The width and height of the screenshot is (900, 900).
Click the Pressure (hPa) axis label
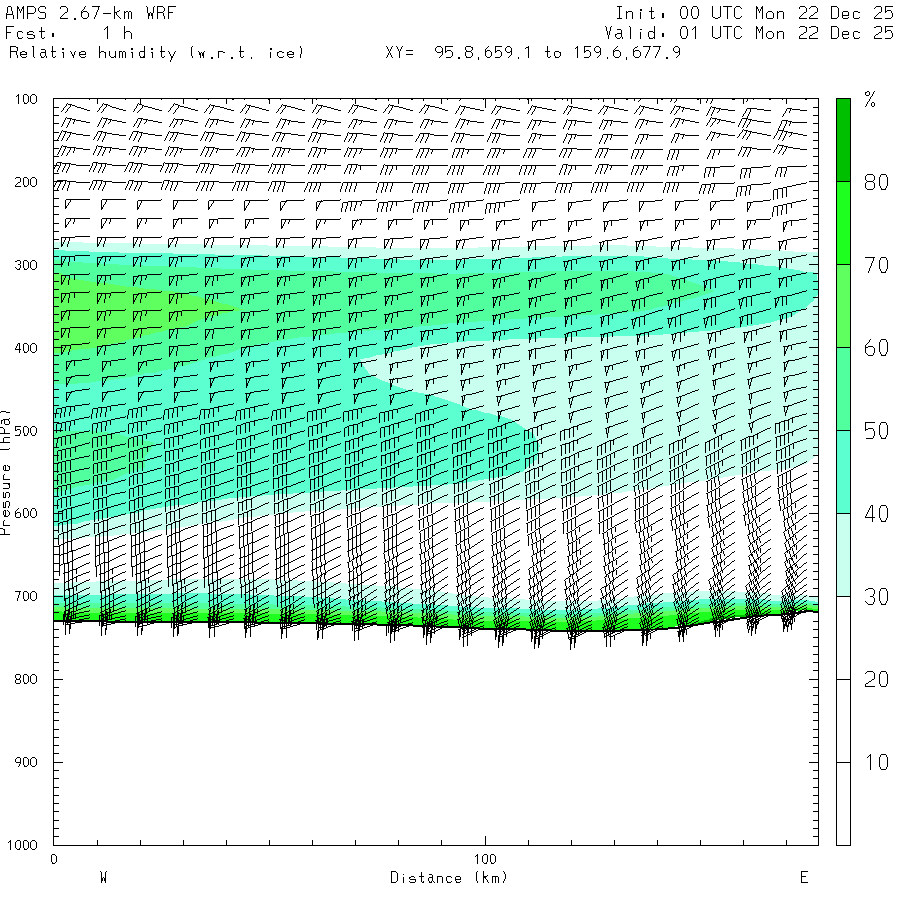[x=6, y=471]
